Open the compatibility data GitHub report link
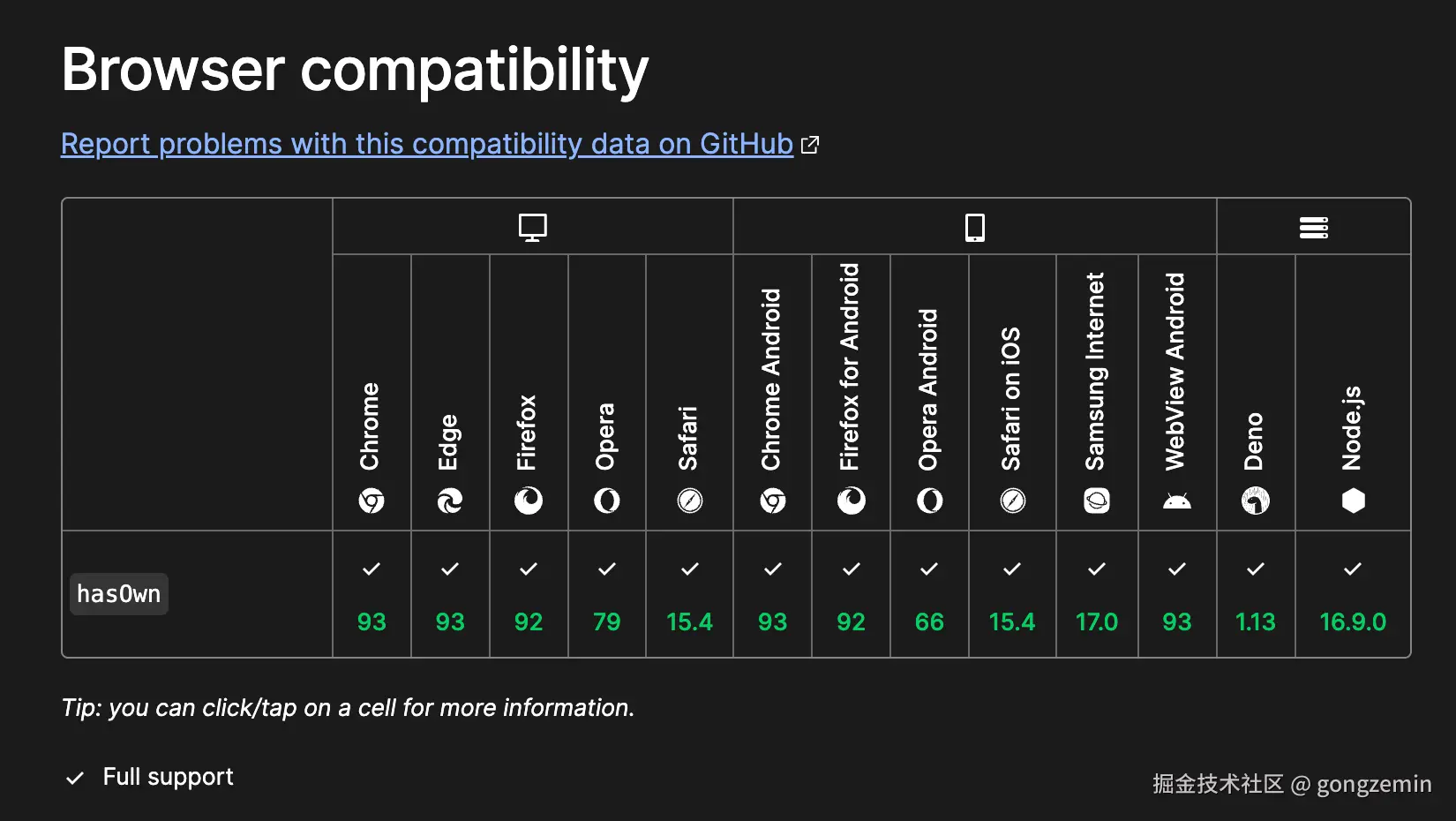 [427, 144]
